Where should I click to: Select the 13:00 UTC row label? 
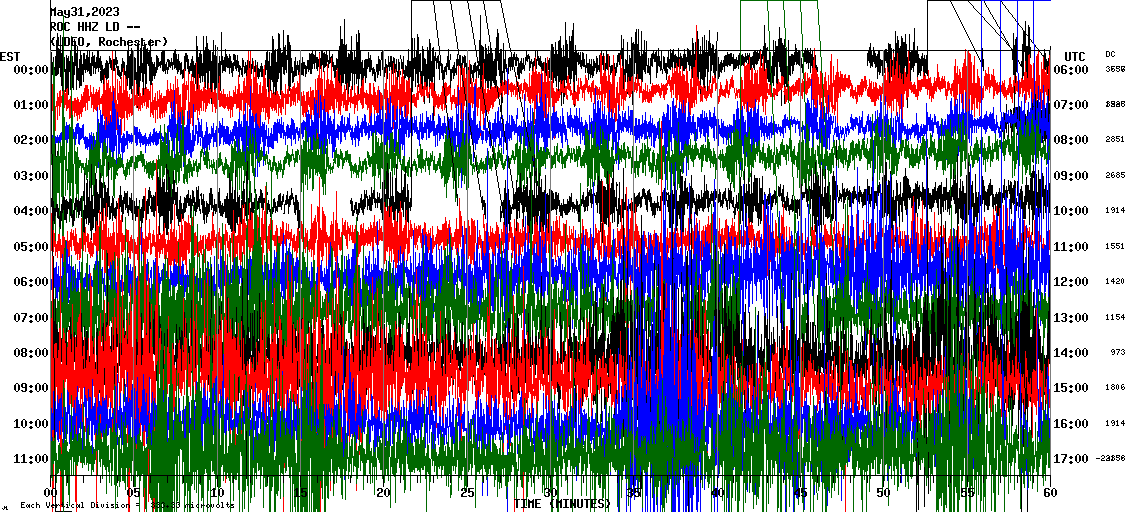[x=1070, y=318]
